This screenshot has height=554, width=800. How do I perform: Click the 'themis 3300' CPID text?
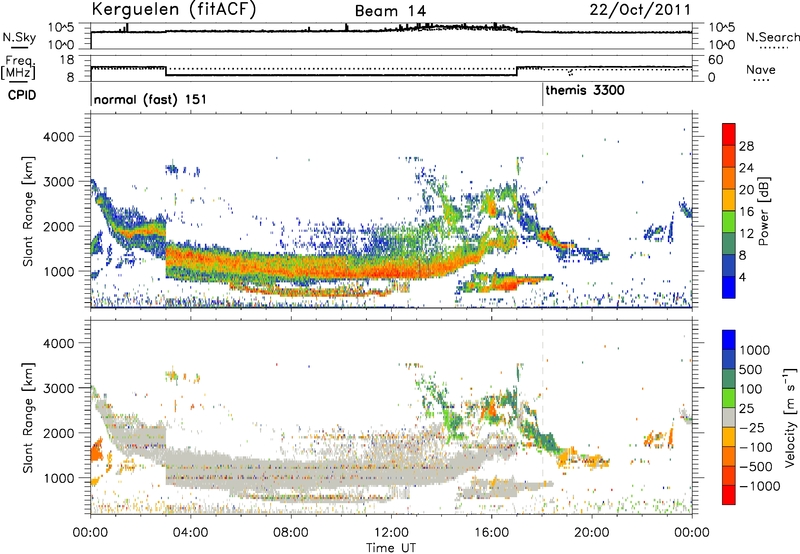click(585, 90)
